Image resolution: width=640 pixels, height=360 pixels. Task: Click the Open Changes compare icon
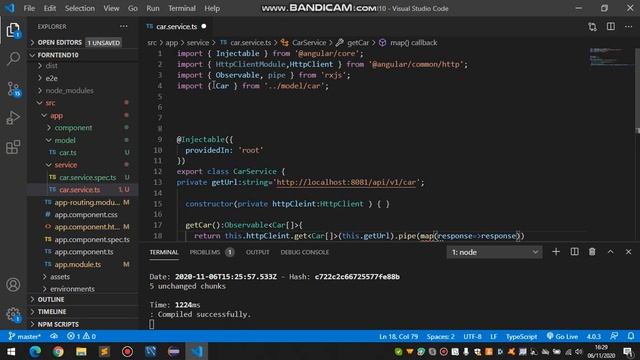(592, 27)
